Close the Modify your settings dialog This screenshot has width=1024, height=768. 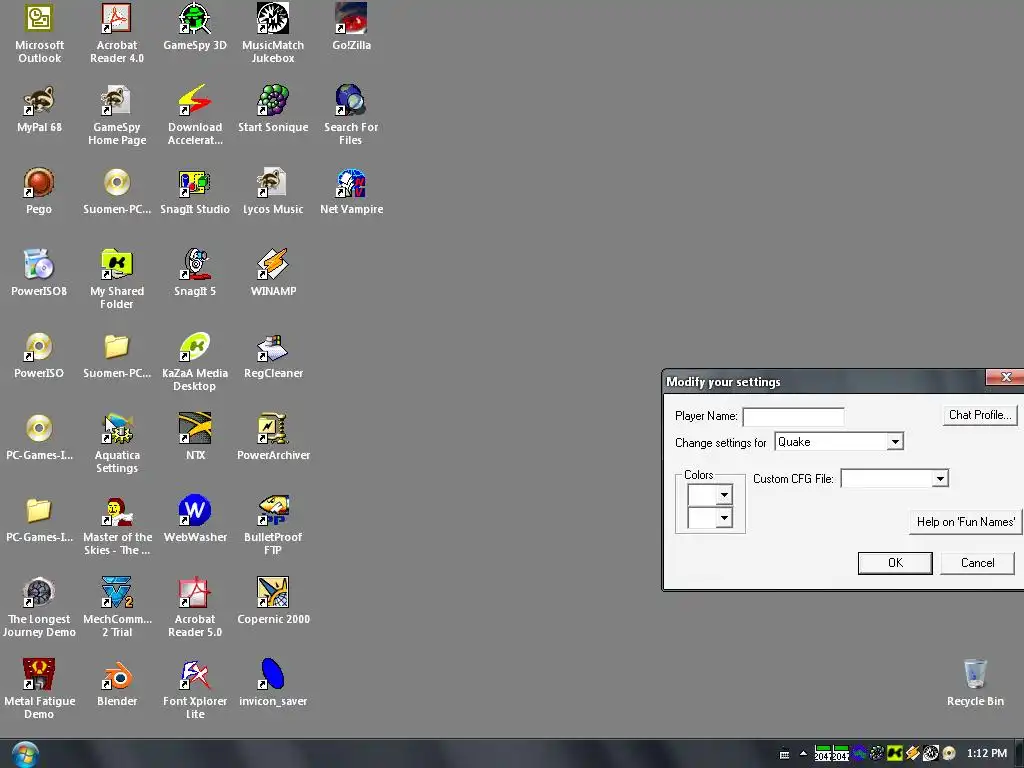tap(1006, 377)
